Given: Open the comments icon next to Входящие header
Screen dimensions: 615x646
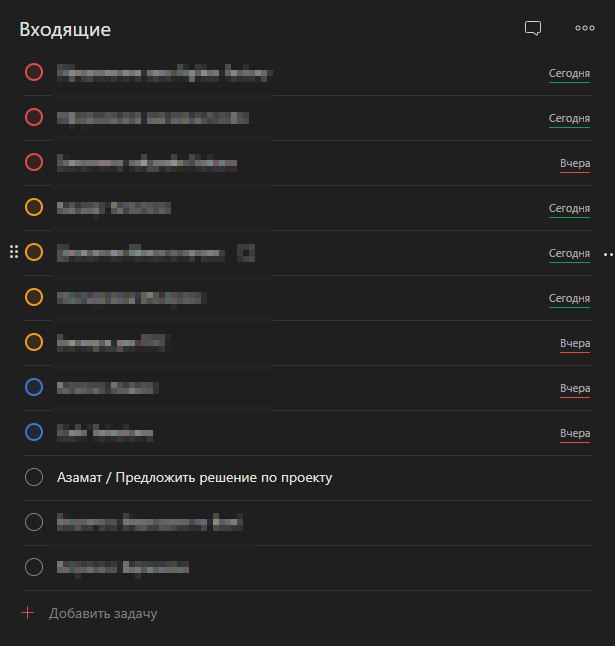Looking at the screenshot, I should [x=533, y=28].
